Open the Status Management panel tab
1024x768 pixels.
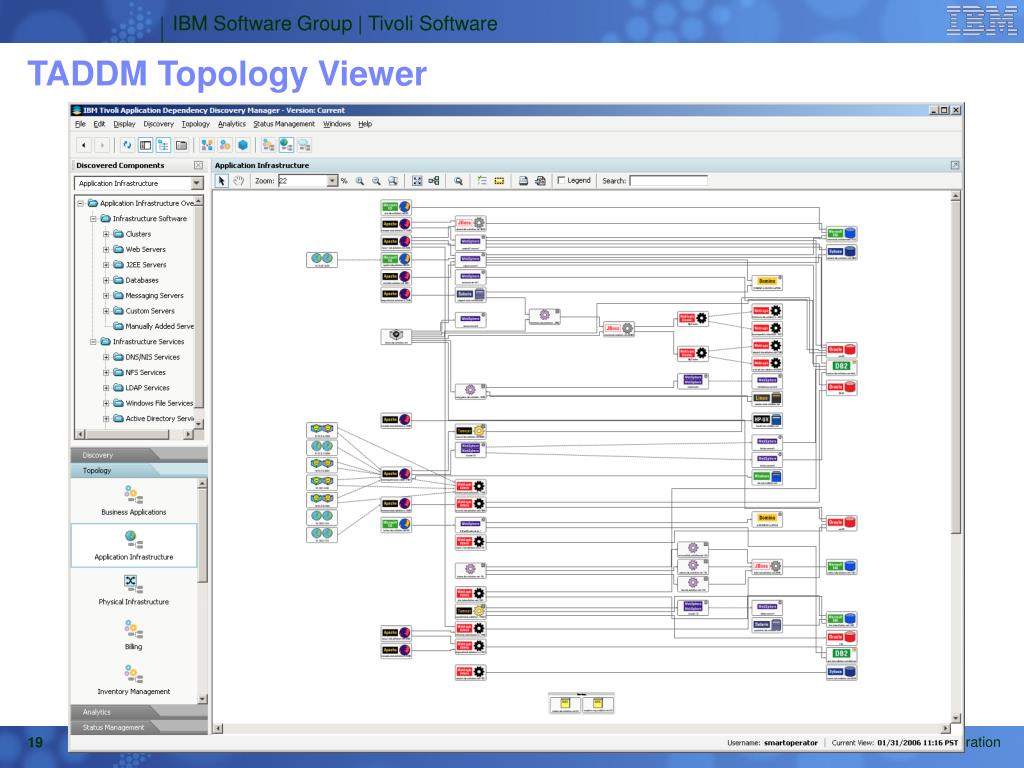(139, 727)
